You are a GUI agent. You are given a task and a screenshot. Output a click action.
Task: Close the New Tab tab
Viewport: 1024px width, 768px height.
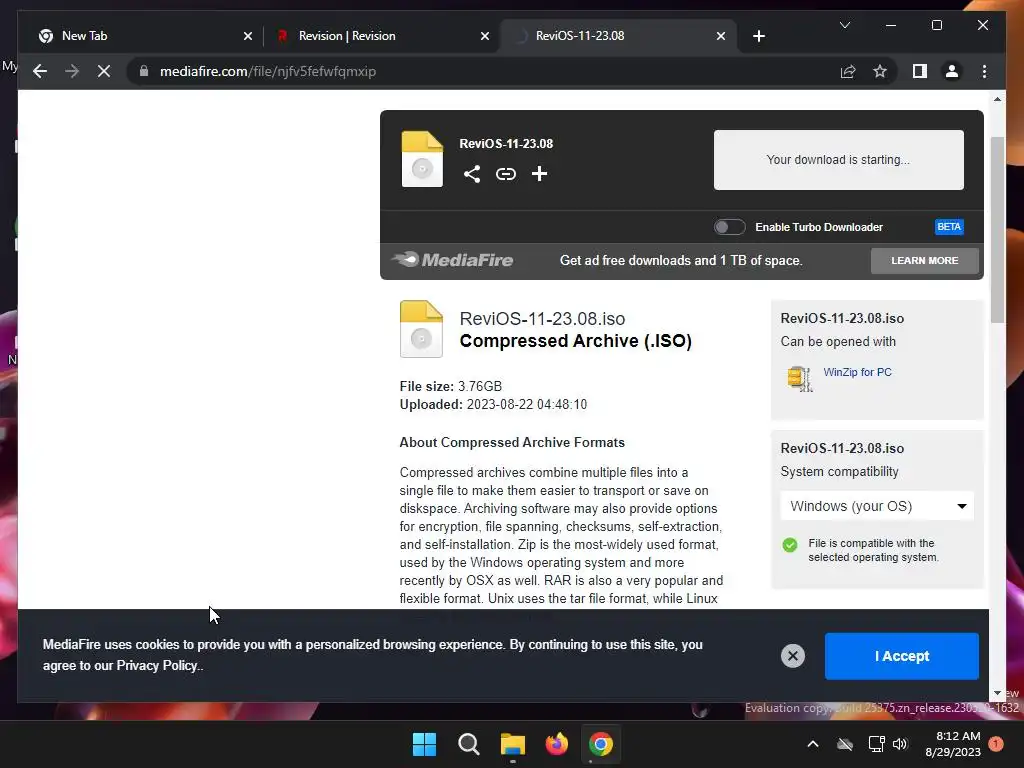248,36
